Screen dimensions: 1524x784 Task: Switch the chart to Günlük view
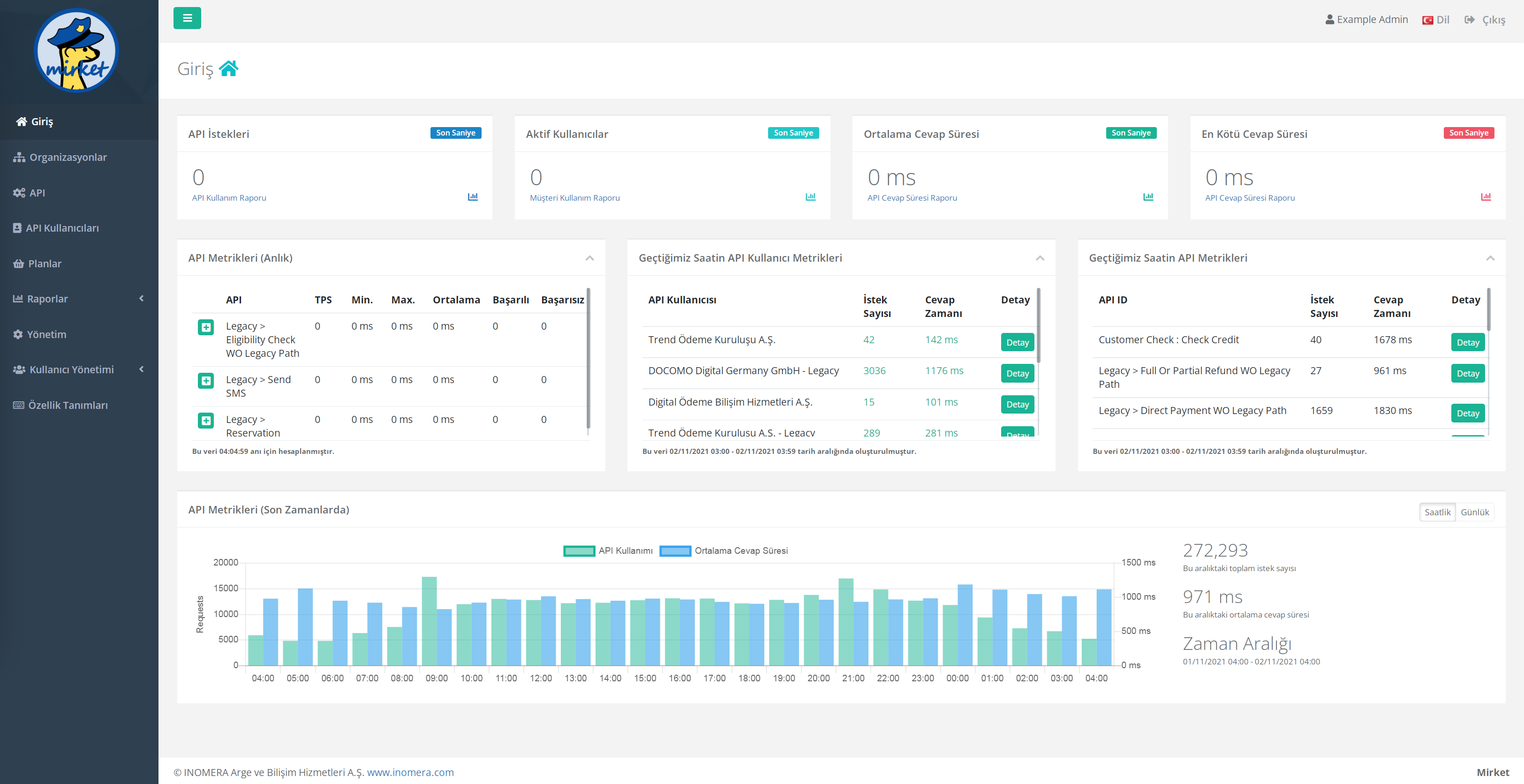(1474, 512)
